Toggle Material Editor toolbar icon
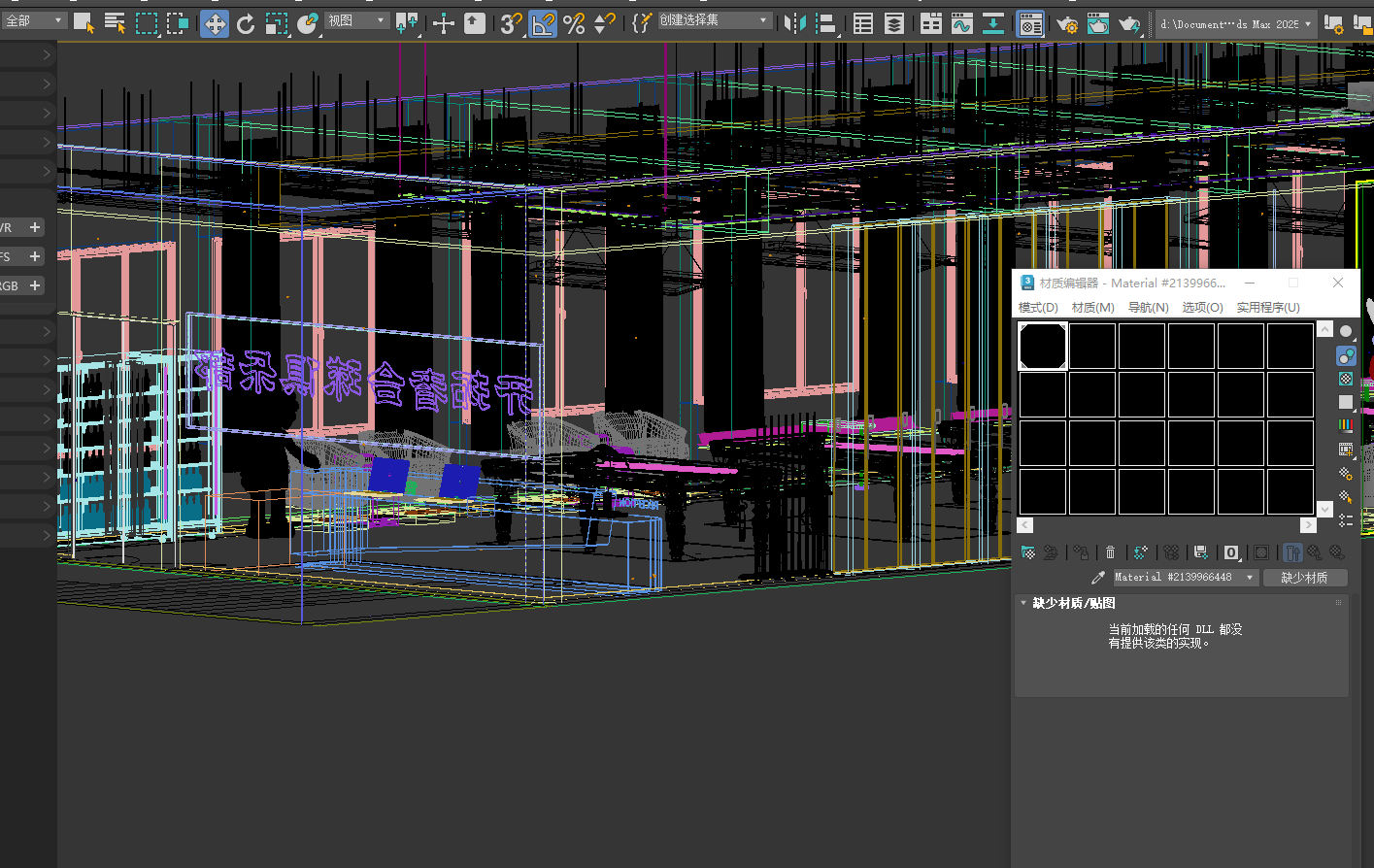The width and height of the screenshot is (1374, 868). [1030, 23]
